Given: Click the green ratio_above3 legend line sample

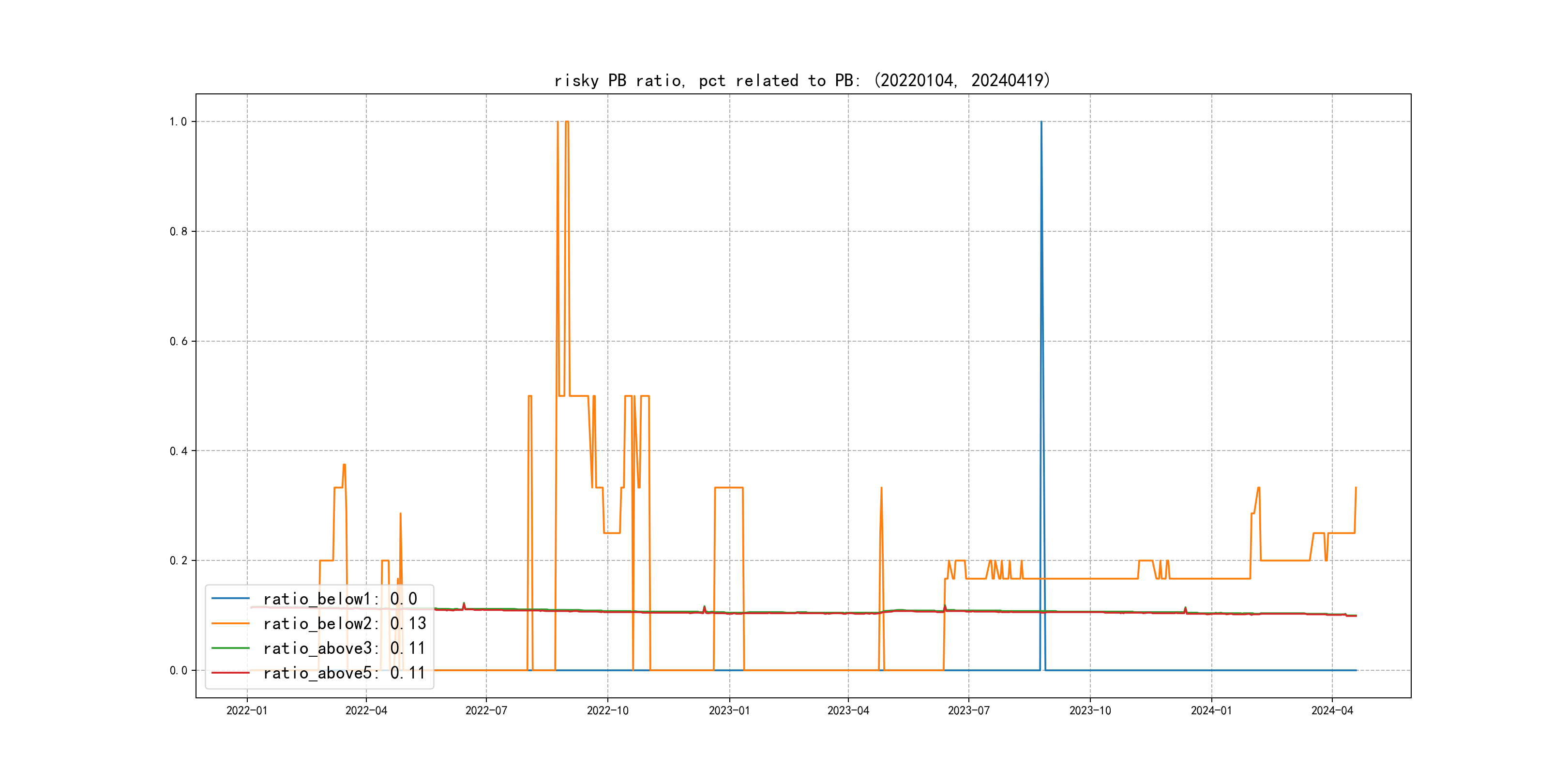Looking at the screenshot, I should point(230,648).
